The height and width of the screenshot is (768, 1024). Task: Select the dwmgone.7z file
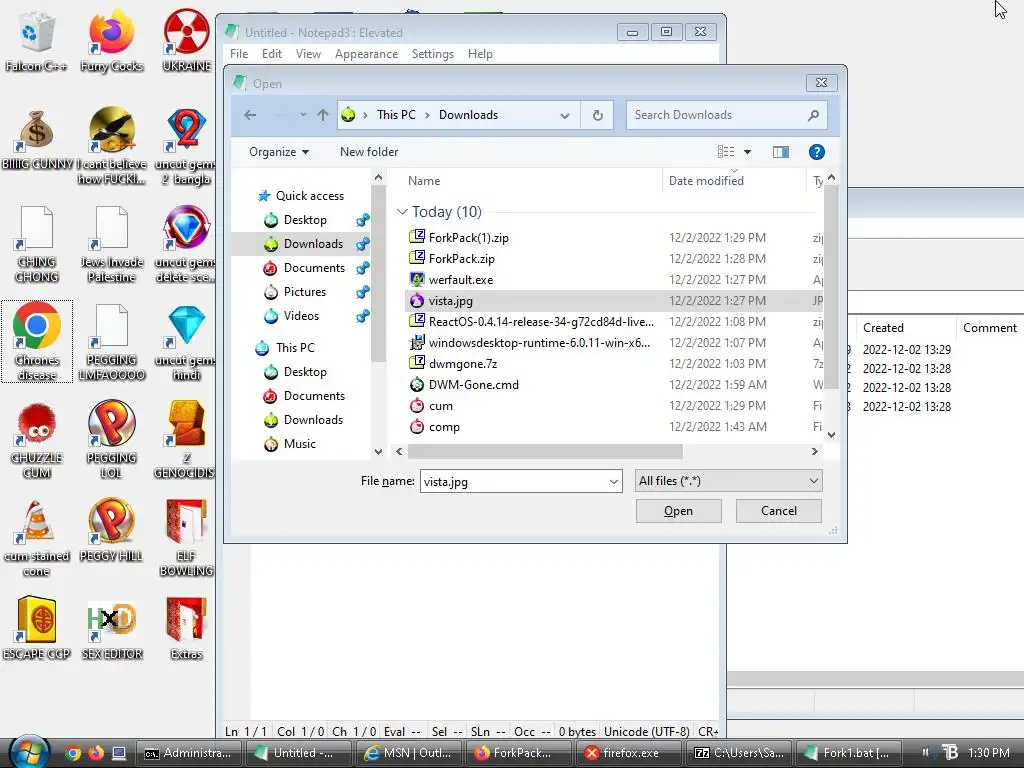pos(462,364)
